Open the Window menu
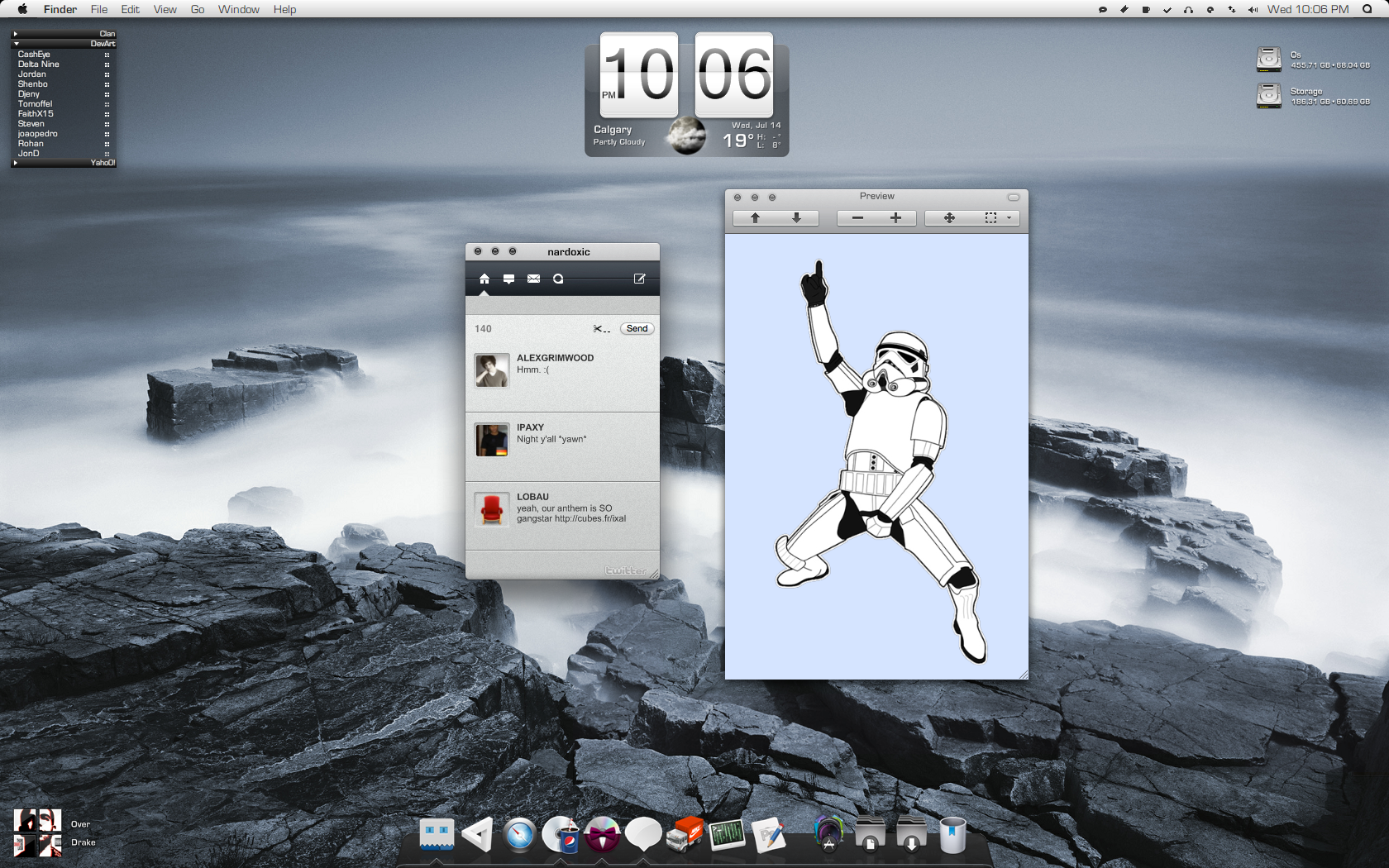Viewport: 1389px width, 868px height. pyautogui.click(x=239, y=10)
